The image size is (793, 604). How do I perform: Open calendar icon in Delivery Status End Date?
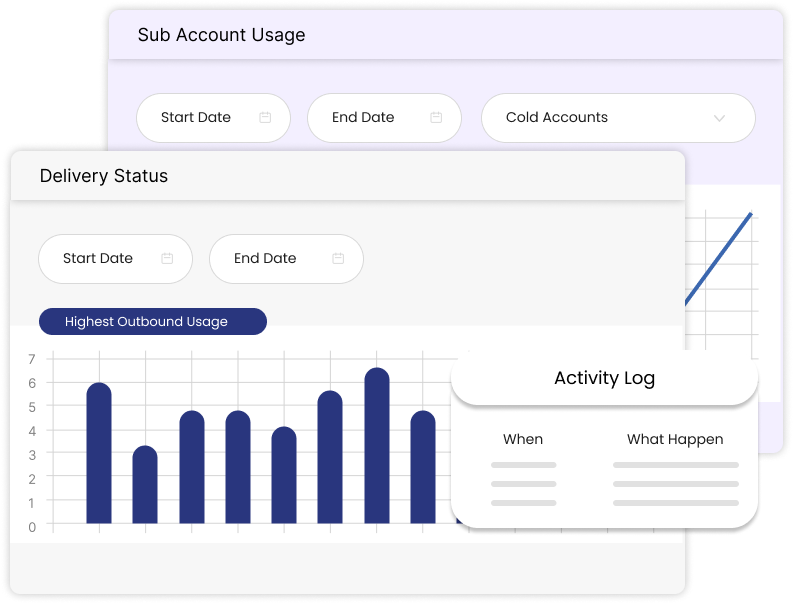338,259
